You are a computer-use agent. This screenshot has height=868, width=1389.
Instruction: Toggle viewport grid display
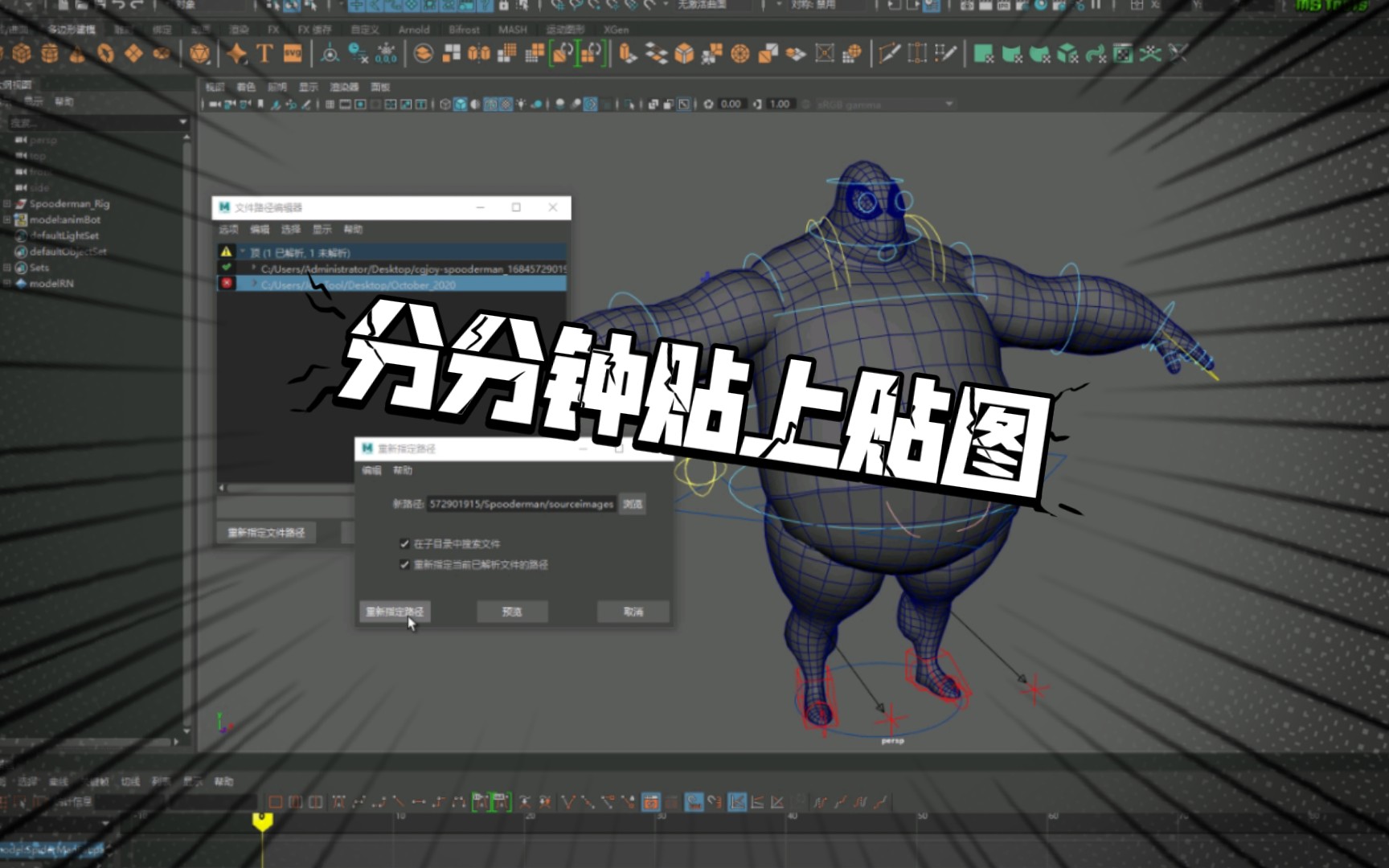point(330,104)
